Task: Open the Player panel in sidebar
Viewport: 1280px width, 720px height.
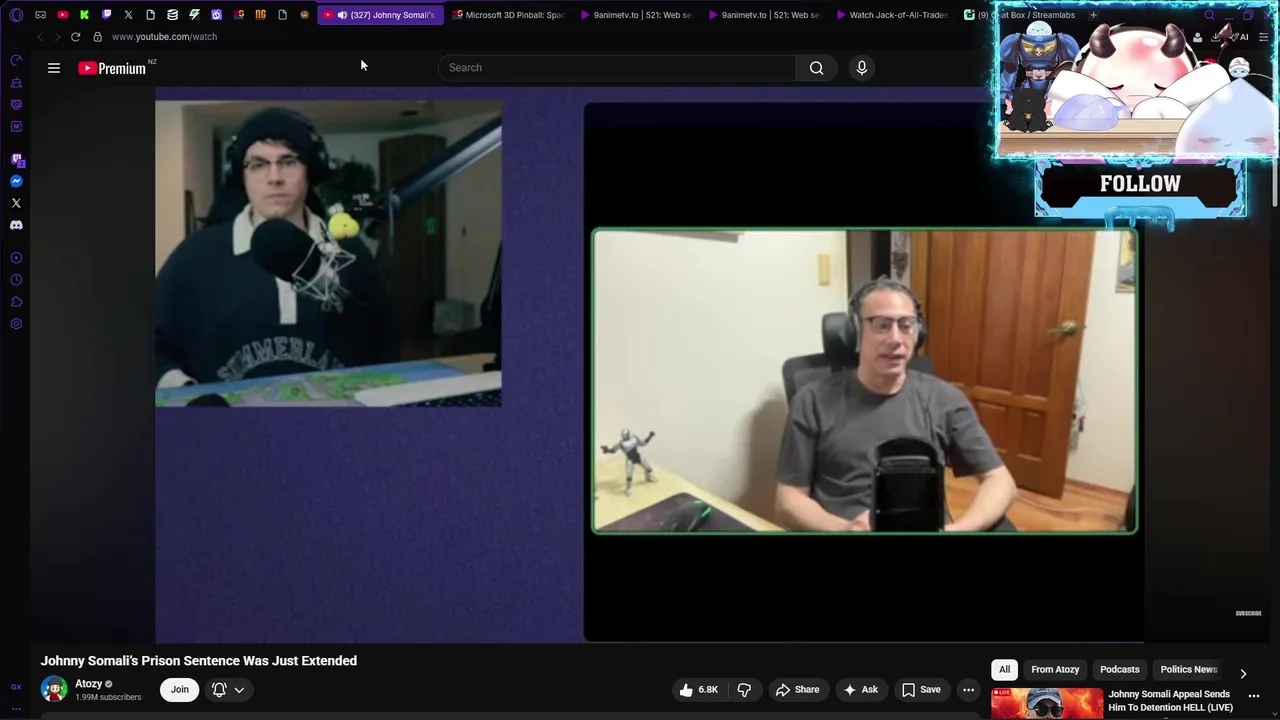Action: [16, 258]
